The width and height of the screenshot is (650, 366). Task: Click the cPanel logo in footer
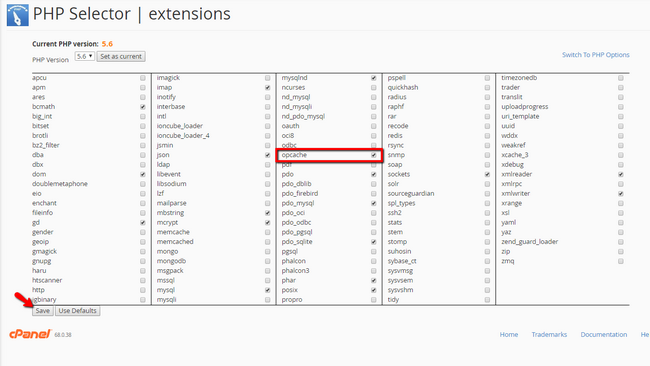pyautogui.click(x=30, y=334)
